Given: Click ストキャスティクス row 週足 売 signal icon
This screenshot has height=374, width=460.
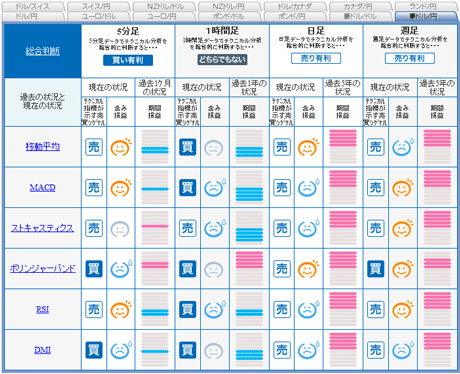Looking at the screenshot, I should tap(376, 228).
